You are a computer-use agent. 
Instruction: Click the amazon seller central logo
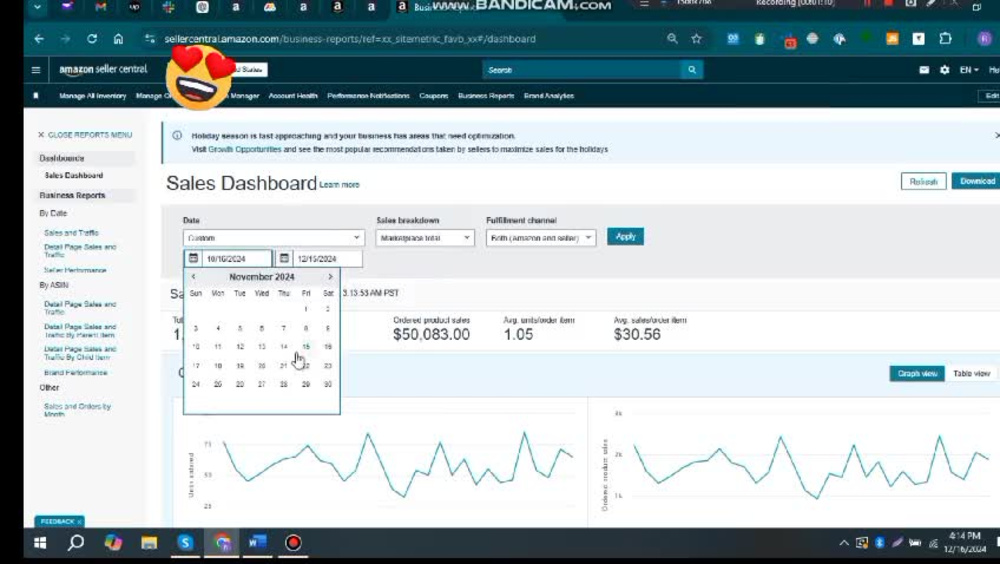click(x=103, y=69)
